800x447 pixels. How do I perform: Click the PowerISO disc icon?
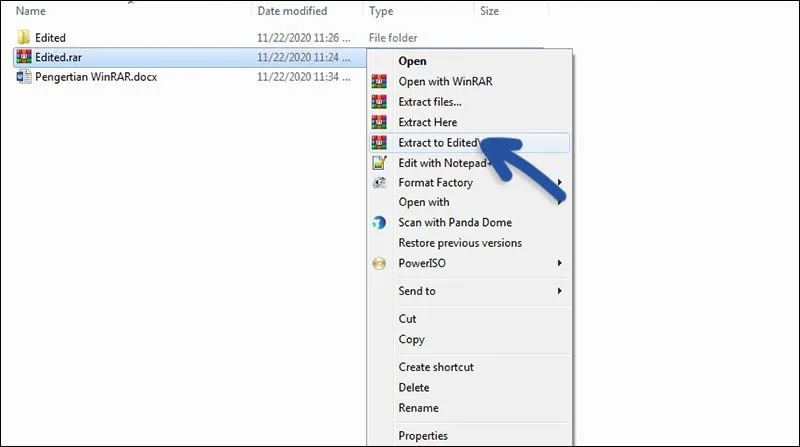click(379, 263)
